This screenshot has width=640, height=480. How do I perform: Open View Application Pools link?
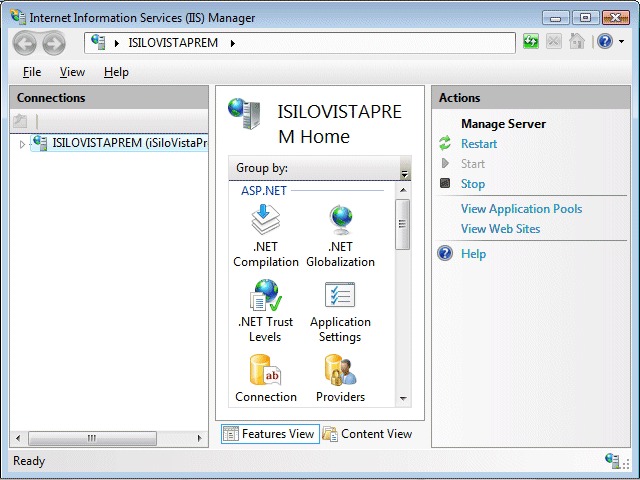520,209
